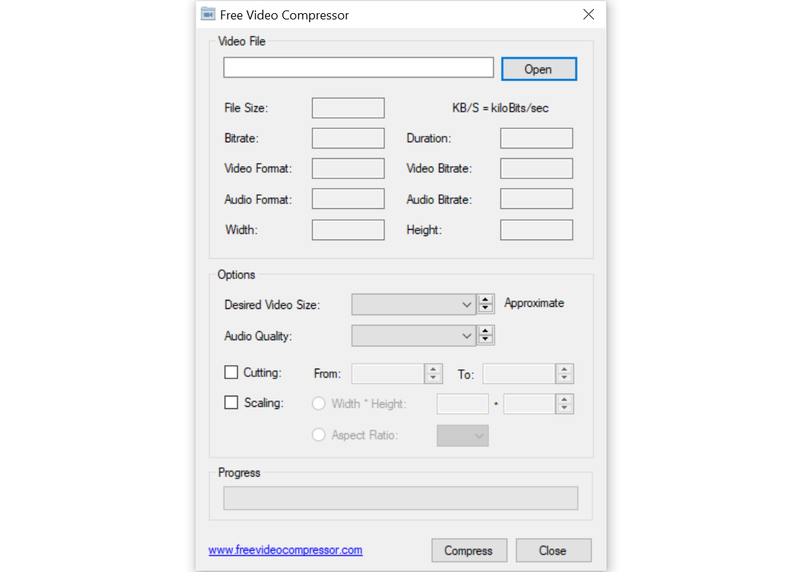Screen dimensions: 800x572
Task: Click the Width value box
Action: (348, 230)
